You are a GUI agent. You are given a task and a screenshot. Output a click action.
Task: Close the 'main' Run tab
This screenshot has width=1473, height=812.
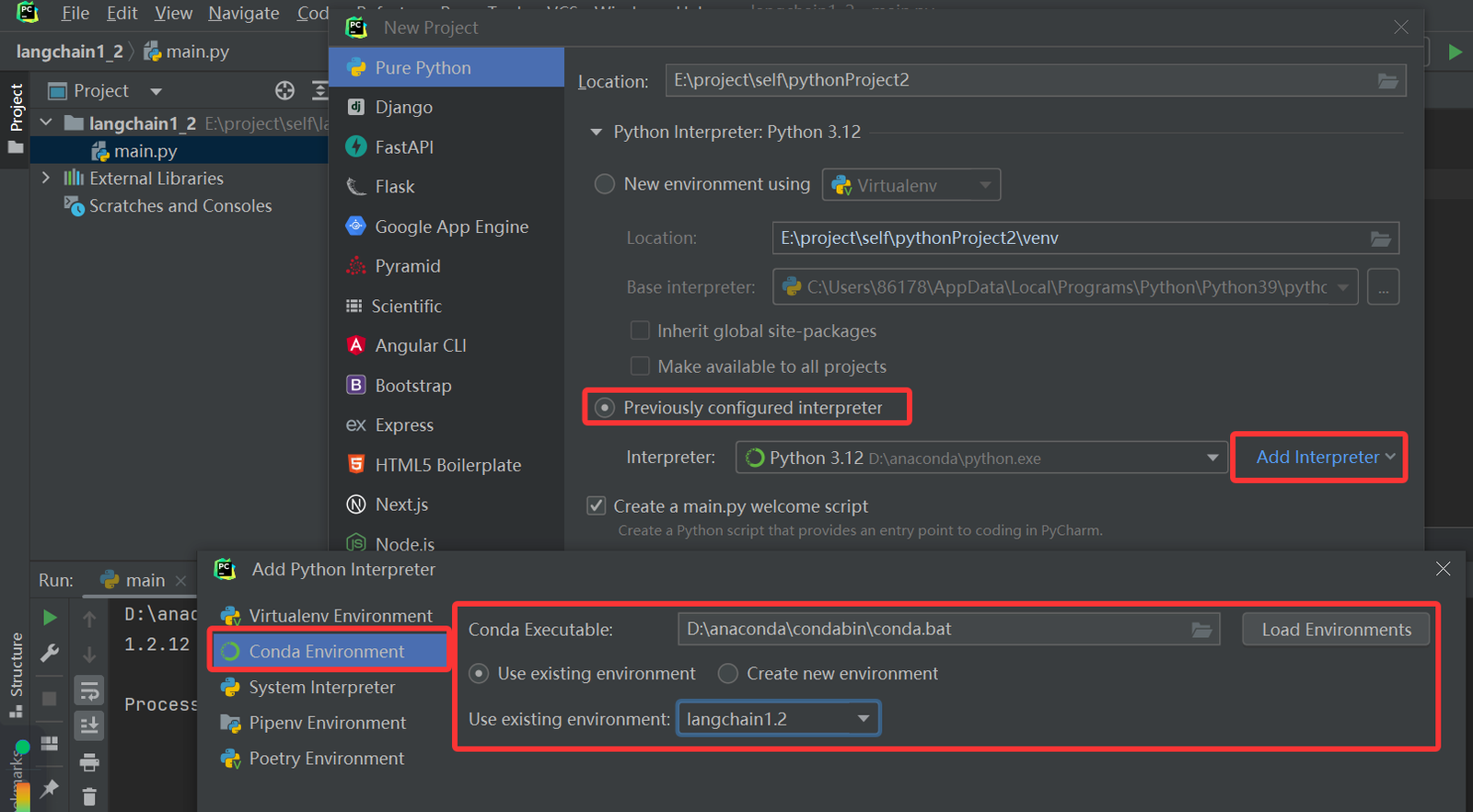pos(180,581)
